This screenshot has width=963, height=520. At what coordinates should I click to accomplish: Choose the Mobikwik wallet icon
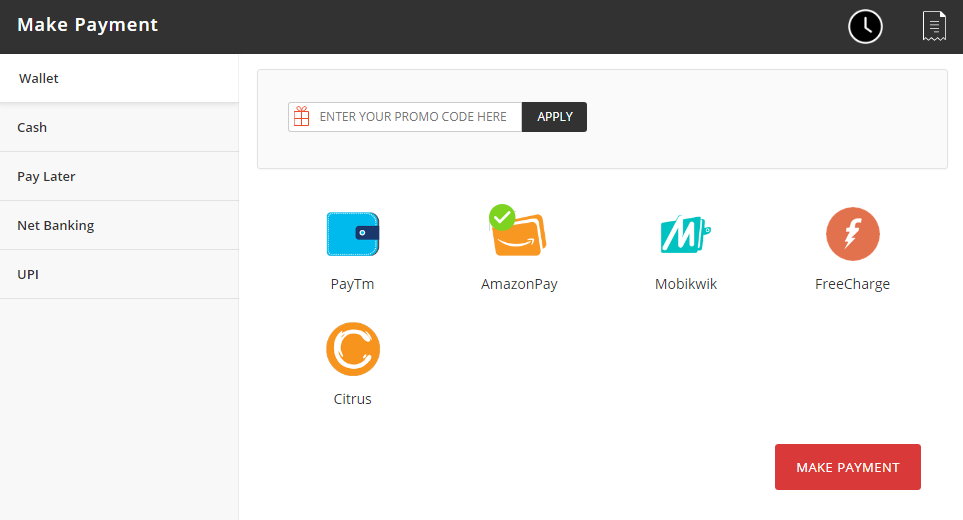[x=685, y=234]
